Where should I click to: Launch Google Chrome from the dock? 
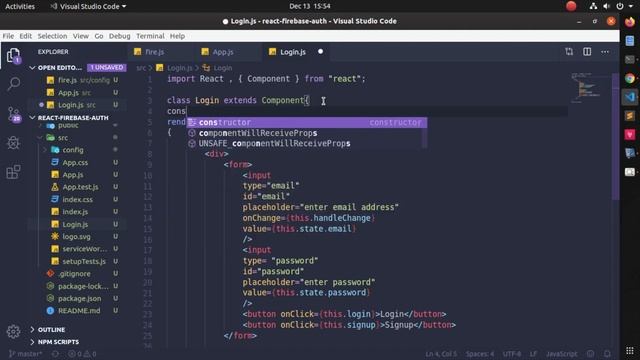[x=630, y=78]
